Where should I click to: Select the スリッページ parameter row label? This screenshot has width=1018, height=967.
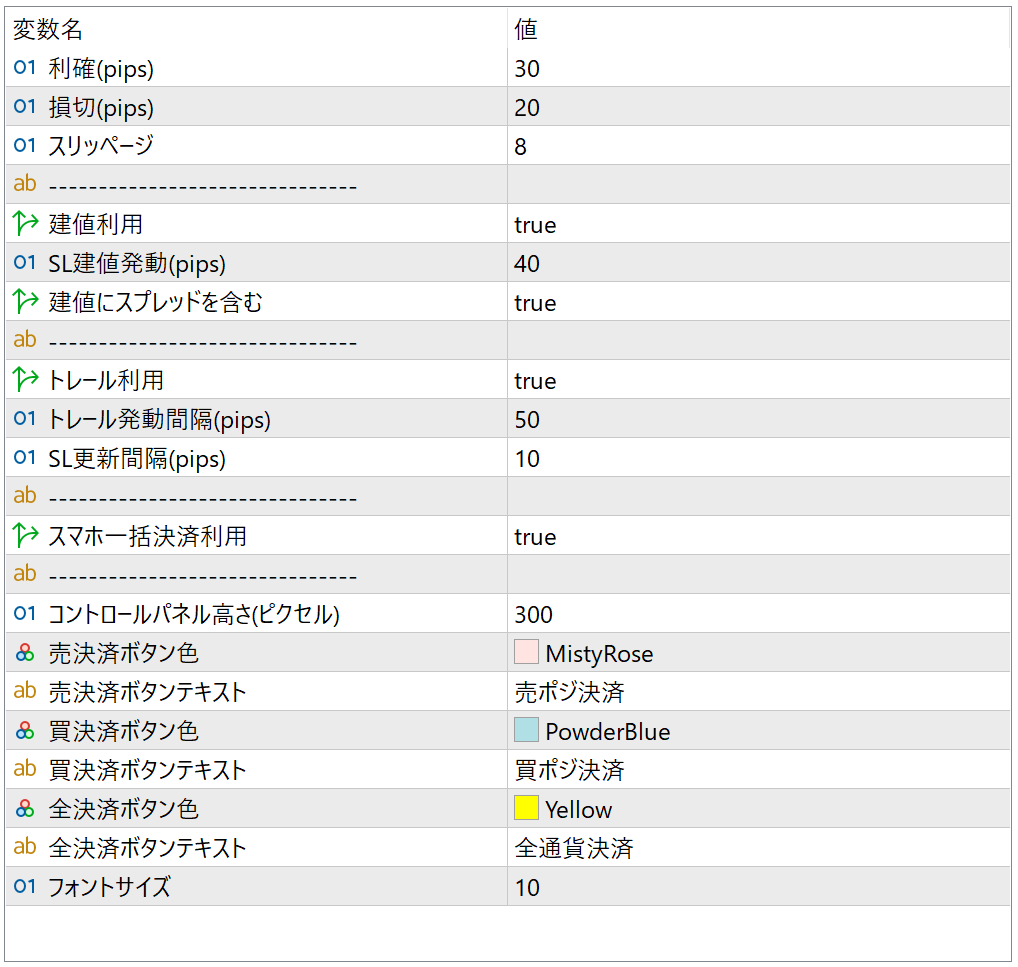[x=101, y=146]
